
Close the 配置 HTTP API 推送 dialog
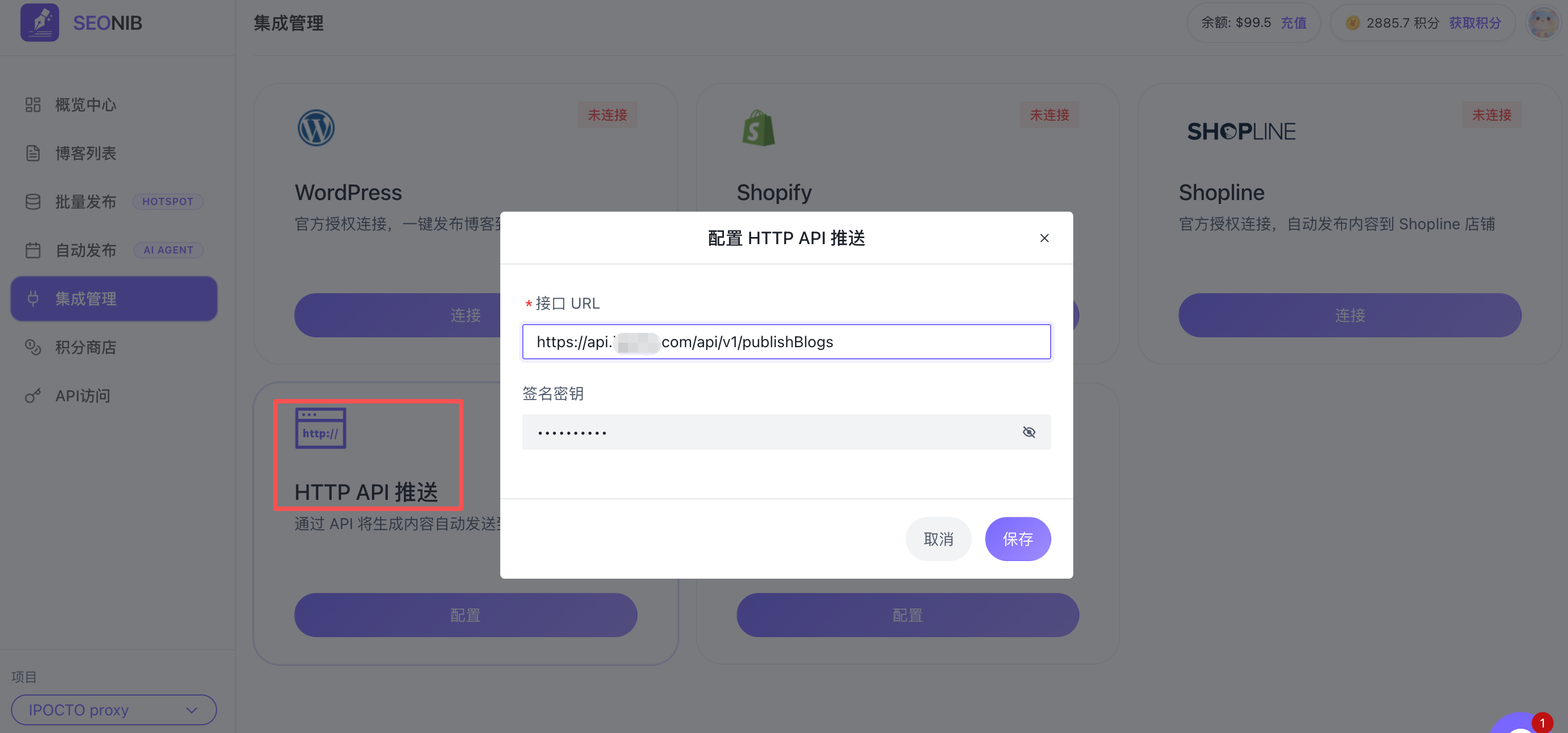coord(1044,238)
